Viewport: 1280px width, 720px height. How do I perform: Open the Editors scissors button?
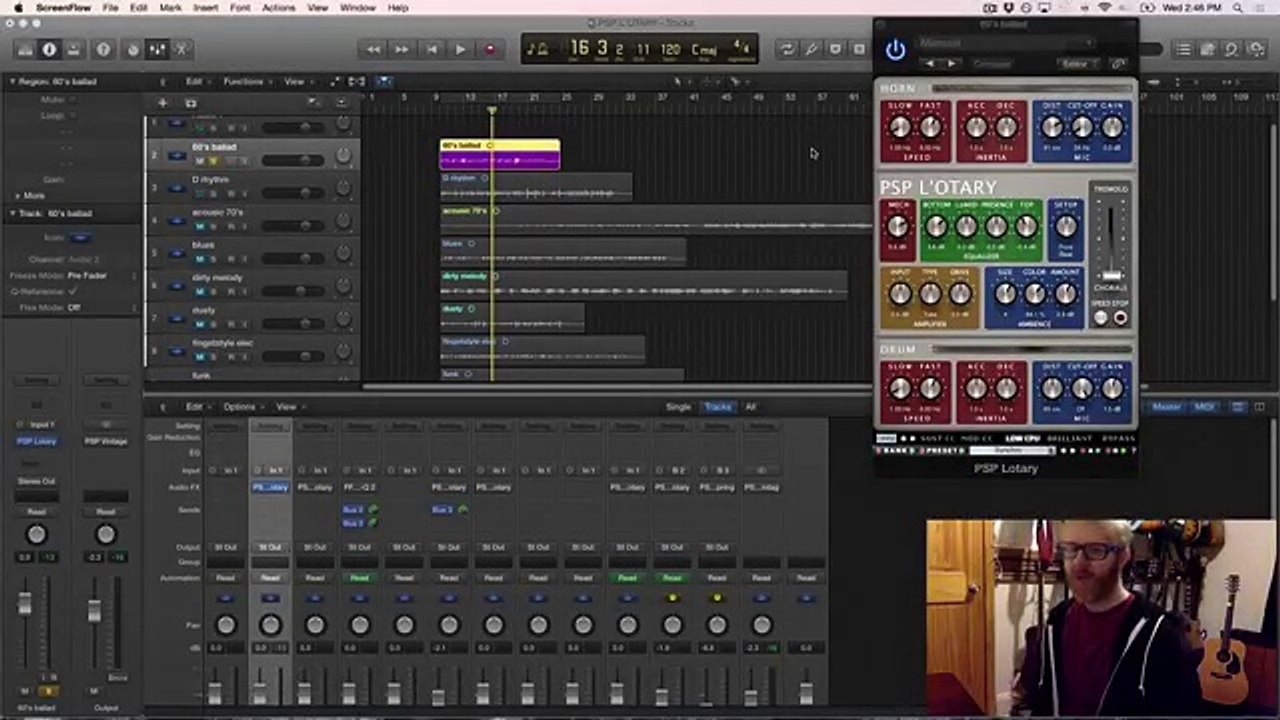(x=181, y=49)
